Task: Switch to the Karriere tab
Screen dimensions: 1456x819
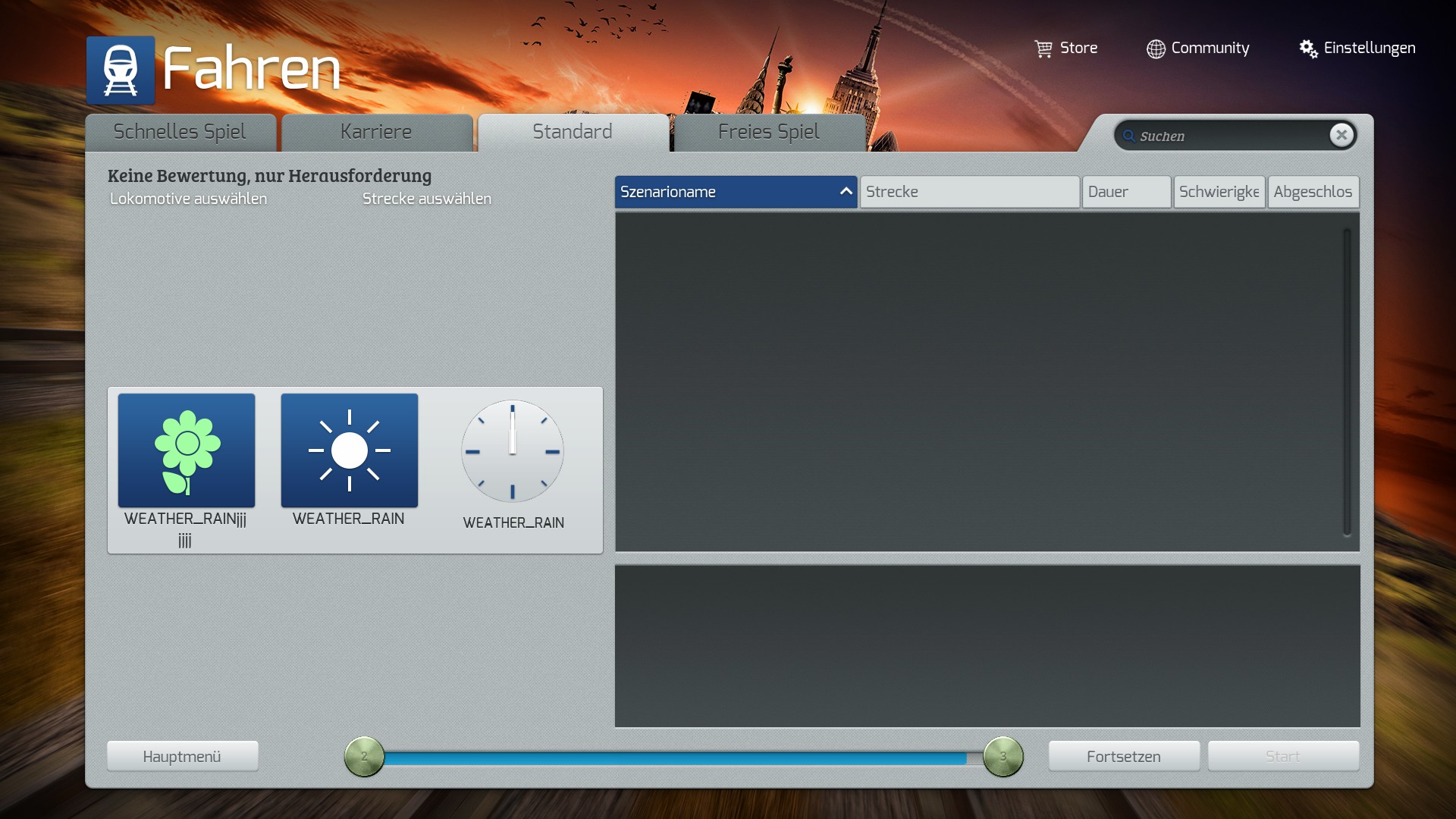Action: (x=376, y=132)
